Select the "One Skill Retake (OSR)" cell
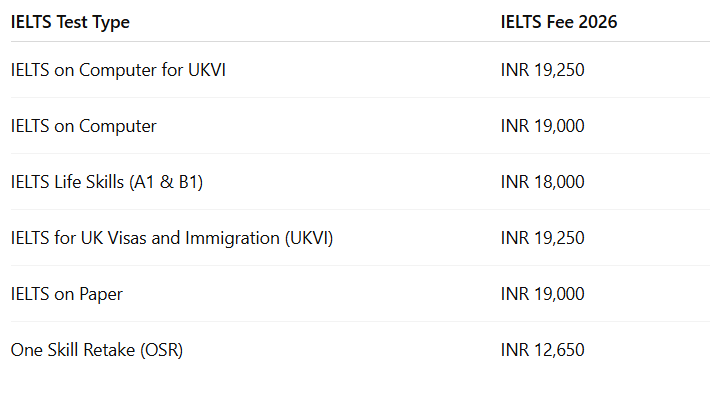Image resolution: width=710 pixels, height=400 pixels. click(97, 350)
